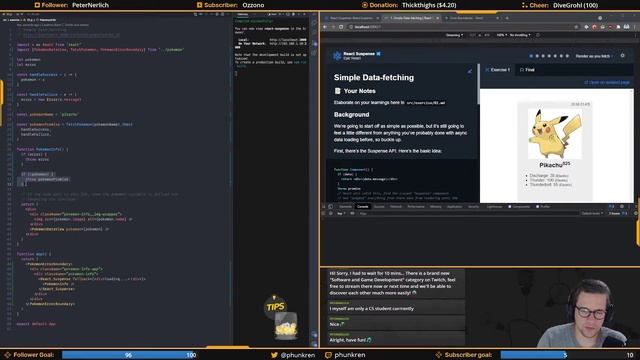Toggle the devtools device toolbar icon
The image size is (640, 360).
331,207
